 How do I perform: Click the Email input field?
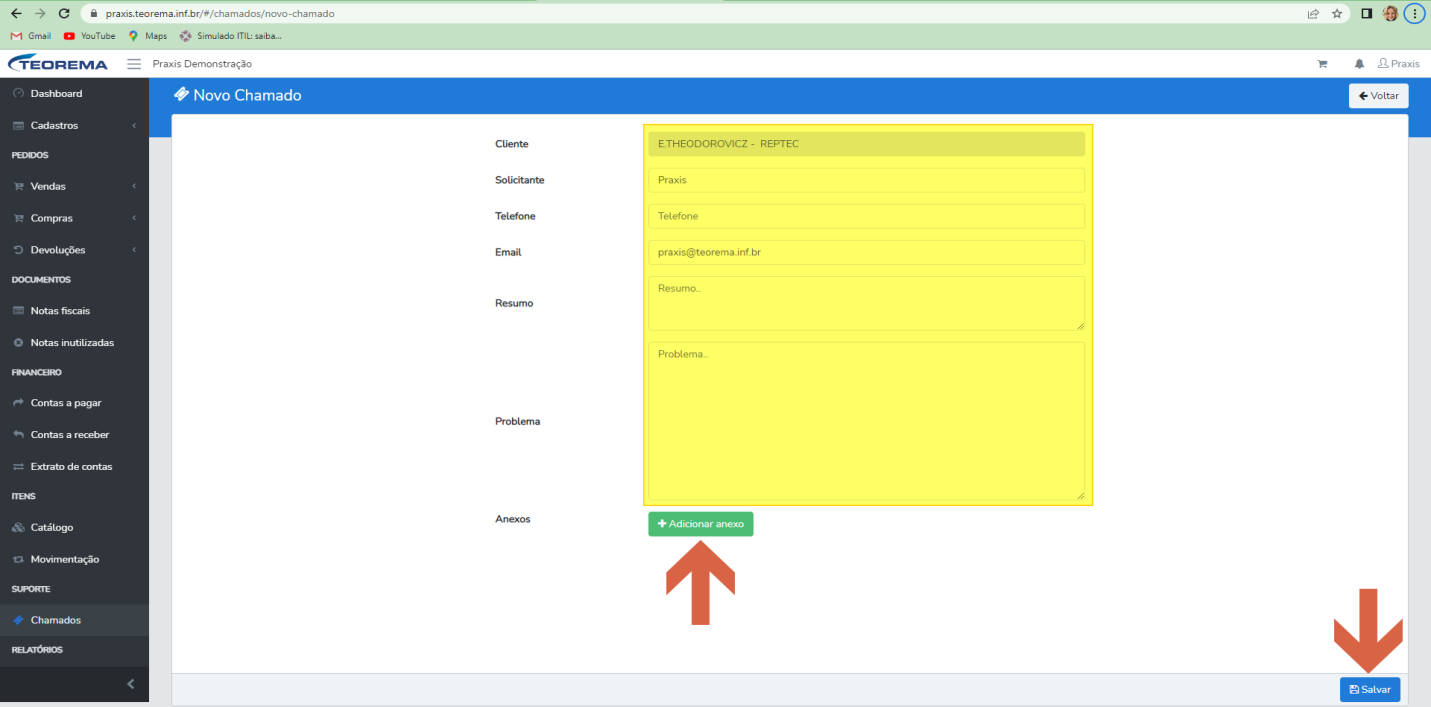pos(866,252)
